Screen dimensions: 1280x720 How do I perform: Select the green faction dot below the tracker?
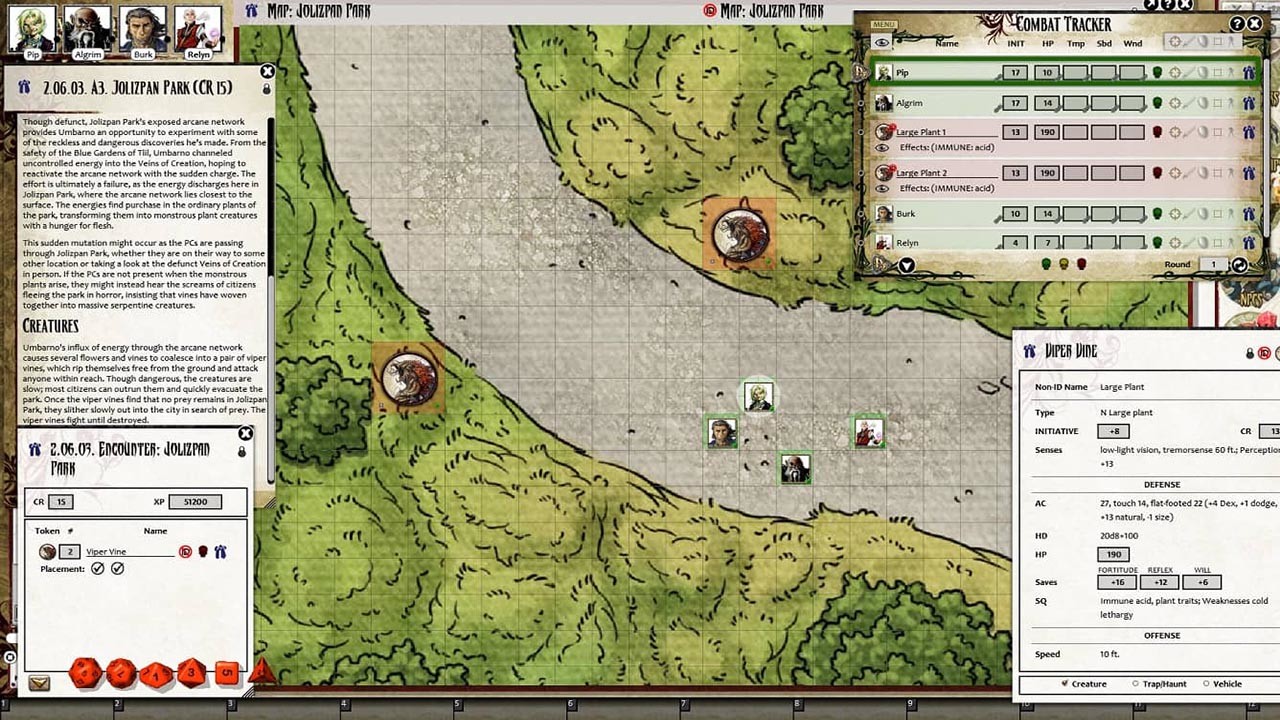tap(1046, 265)
